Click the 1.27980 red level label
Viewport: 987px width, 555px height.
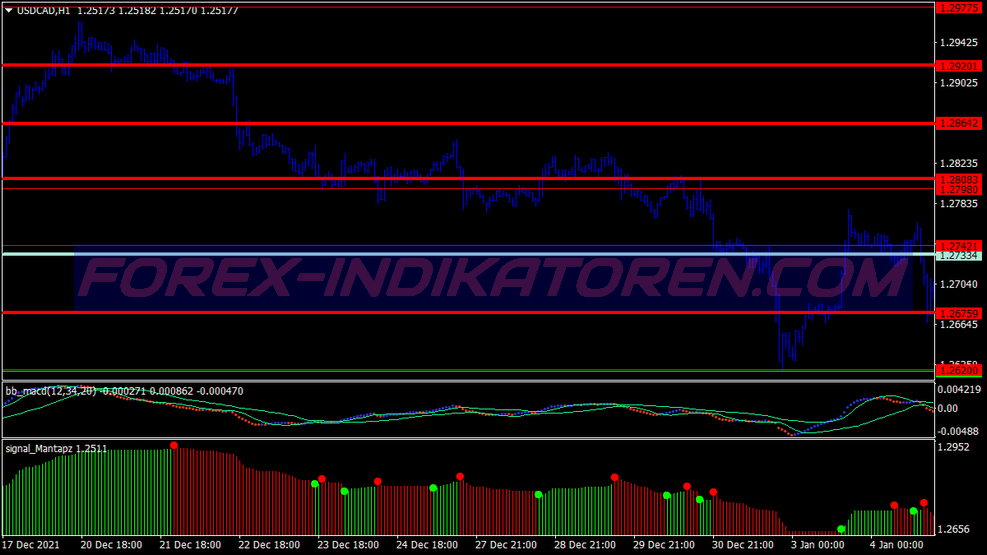coord(959,189)
